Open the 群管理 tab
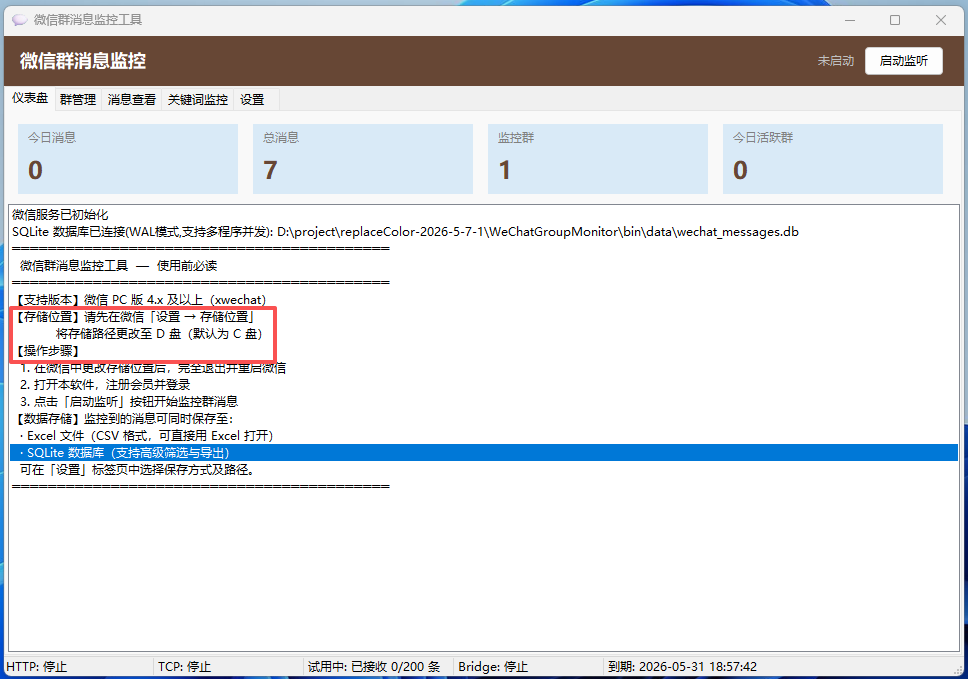 point(78,99)
